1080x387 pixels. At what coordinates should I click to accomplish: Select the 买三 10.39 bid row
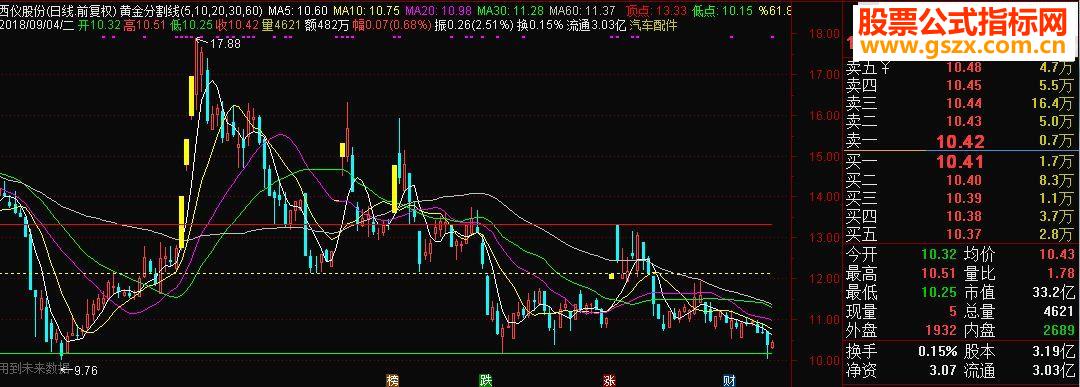click(960, 198)
